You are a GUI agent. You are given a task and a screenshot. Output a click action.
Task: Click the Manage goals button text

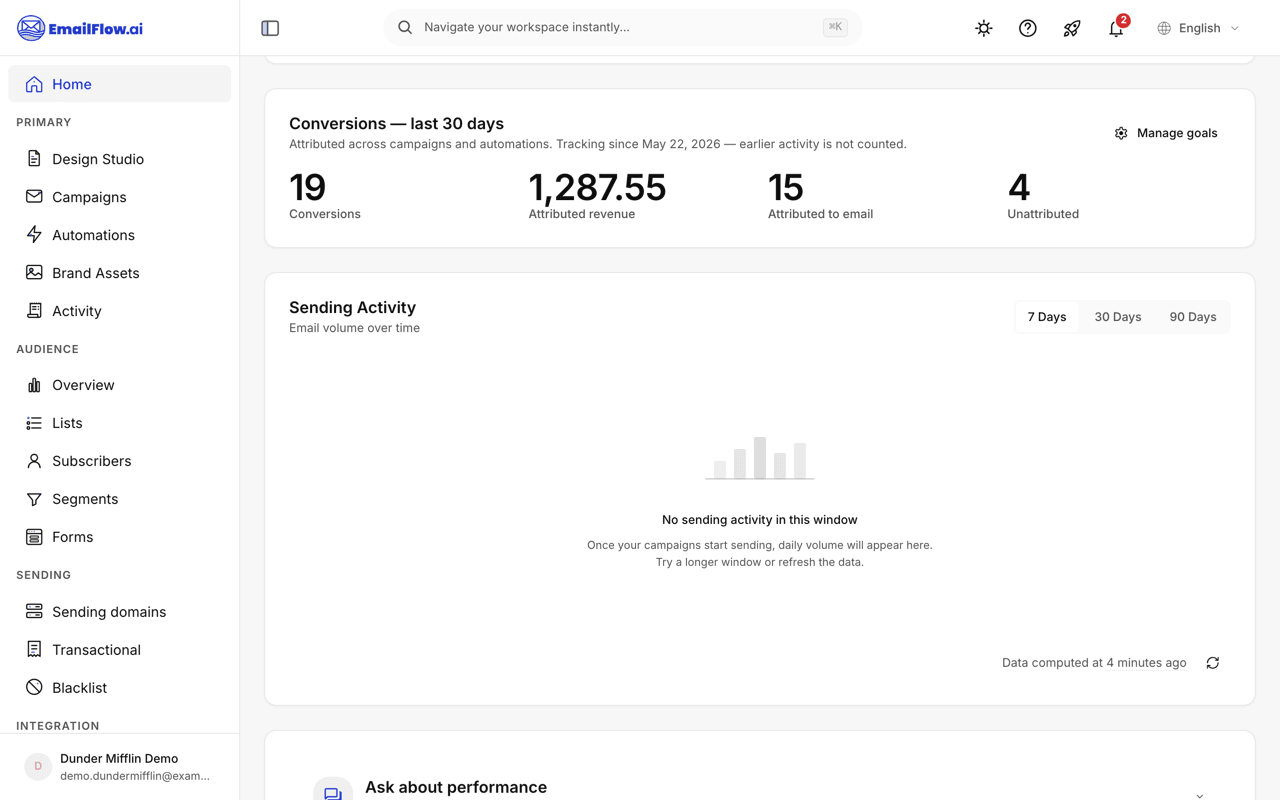[1177, 133]
